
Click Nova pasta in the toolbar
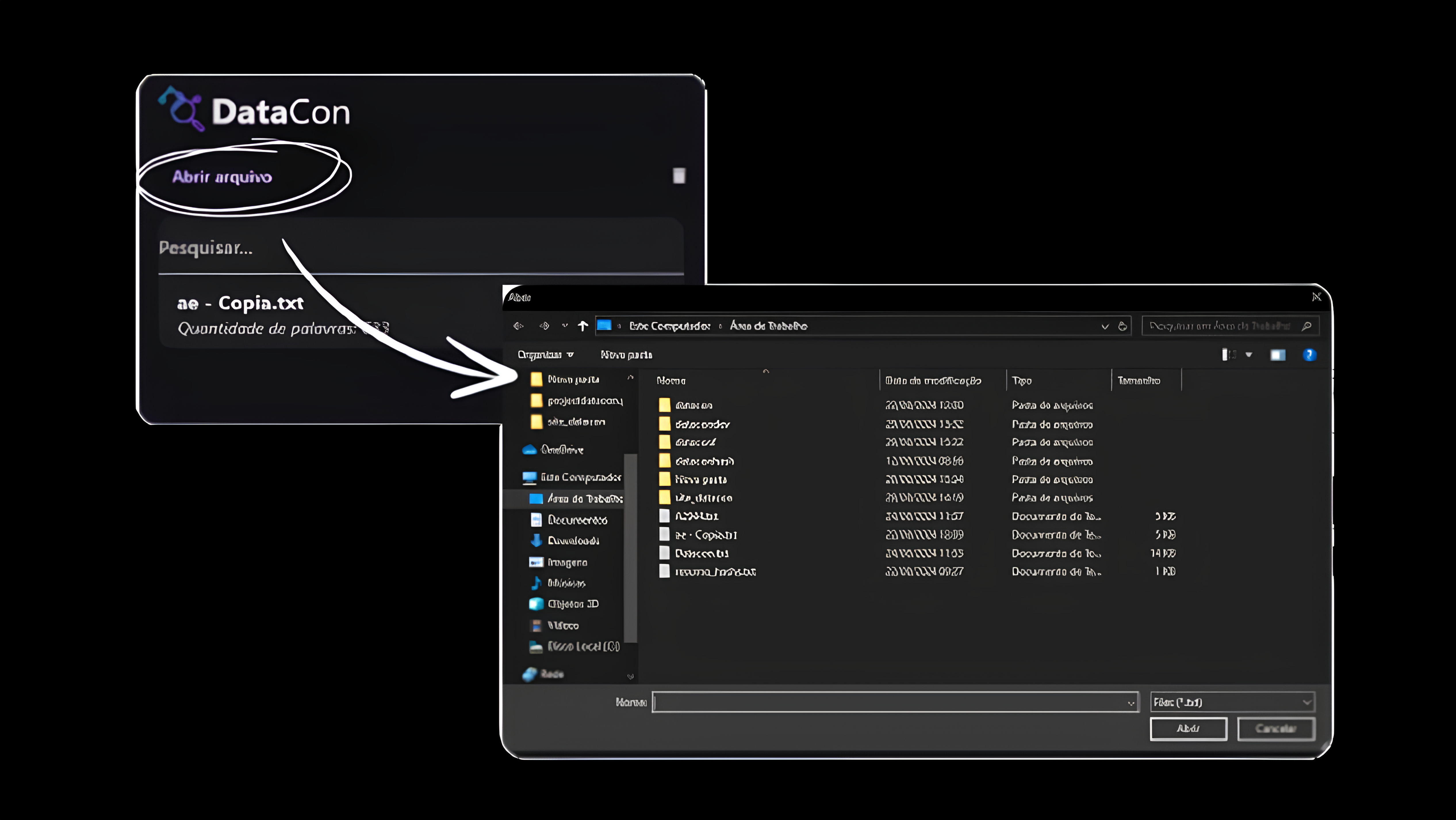(626, 355)
